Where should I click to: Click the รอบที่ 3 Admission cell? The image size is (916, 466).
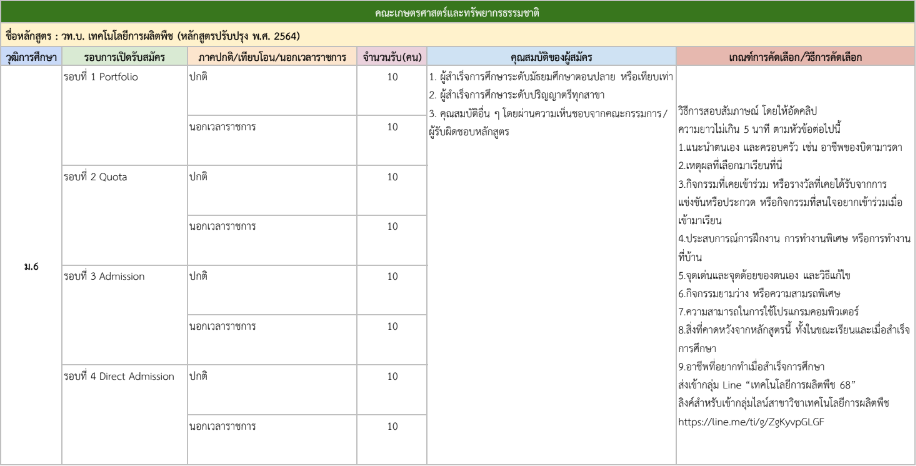(104, 276)
